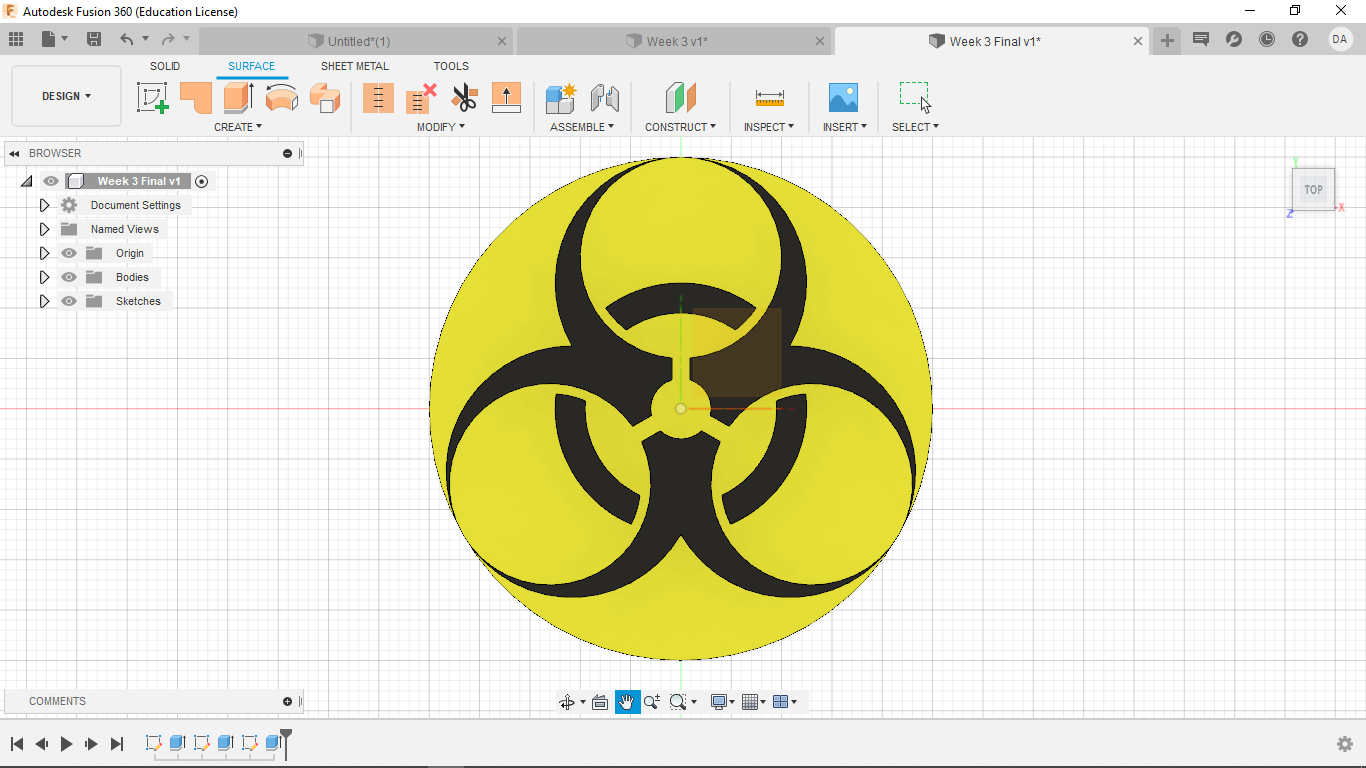Click the Select tool icon
Screen dimensions: 1366x768
tap(915, 97)
